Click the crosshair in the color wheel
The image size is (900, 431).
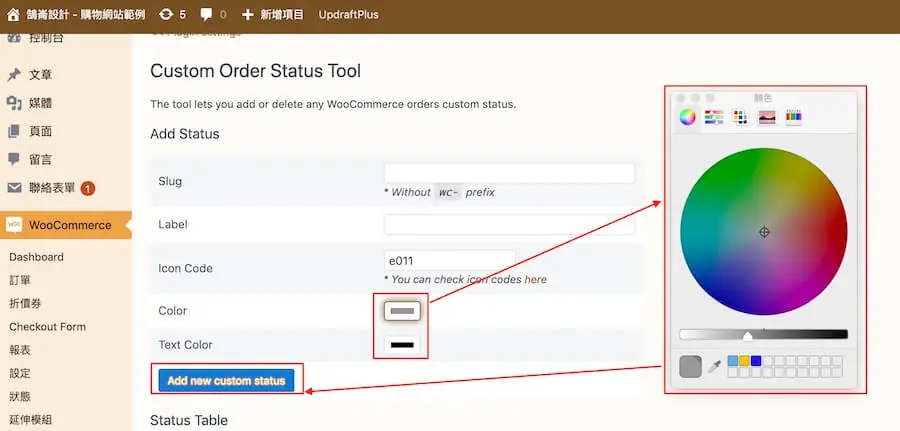point(764,232)
